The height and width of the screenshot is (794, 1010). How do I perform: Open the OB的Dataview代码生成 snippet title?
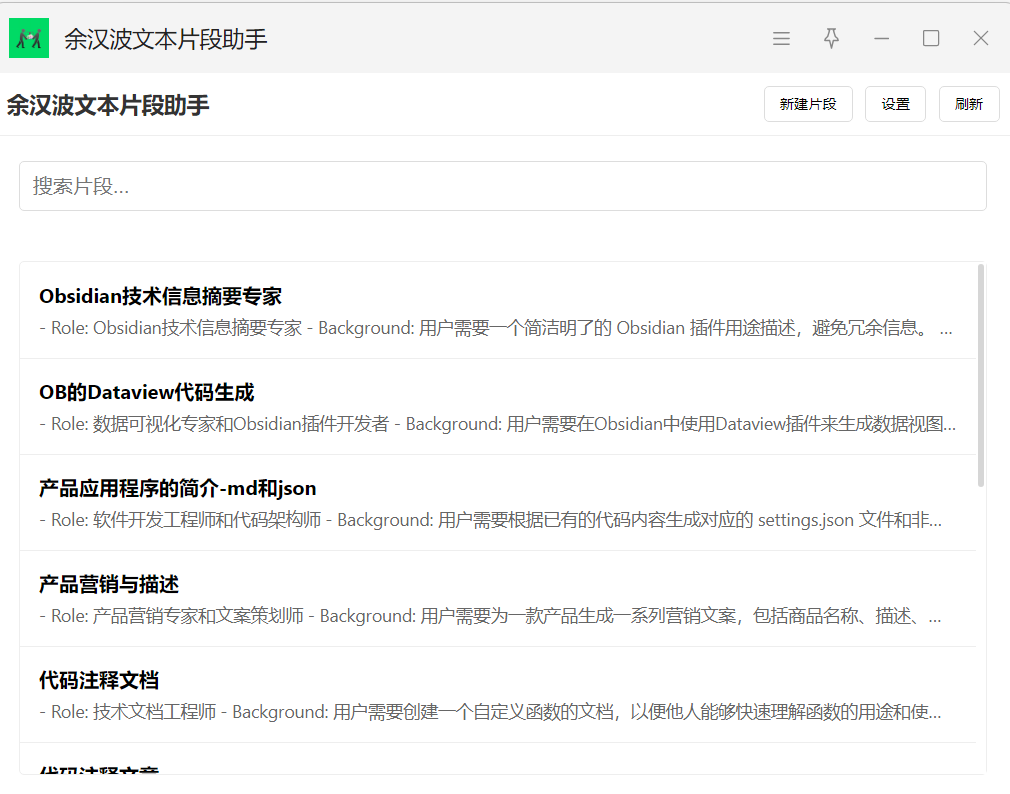pyautogui.click(x=146, y=392)
